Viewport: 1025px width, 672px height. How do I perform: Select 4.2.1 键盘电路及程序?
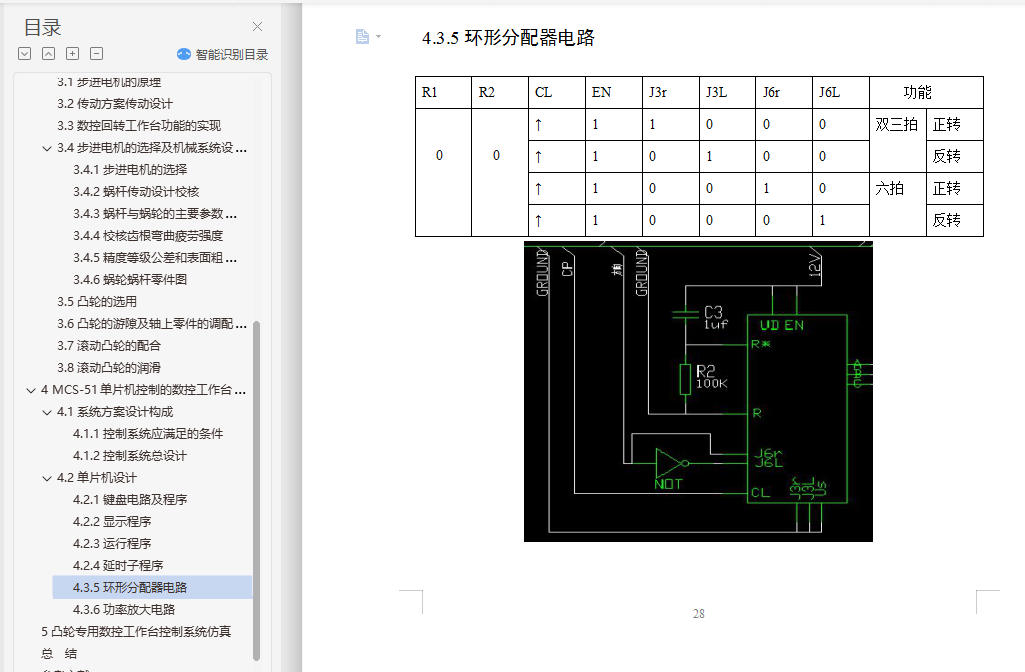[x=130, y=500]
